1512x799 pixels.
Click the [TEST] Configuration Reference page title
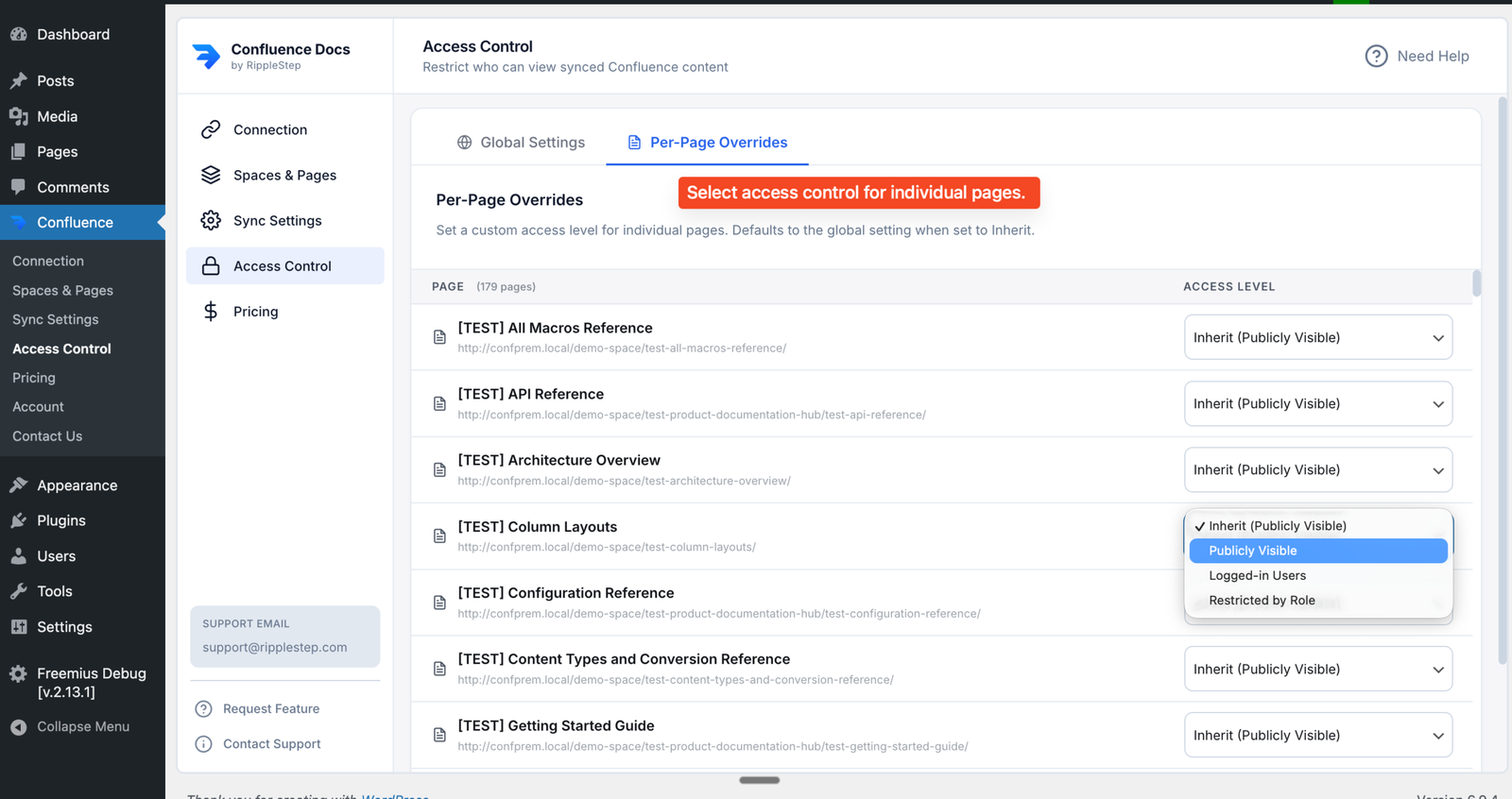pos(566,593)
